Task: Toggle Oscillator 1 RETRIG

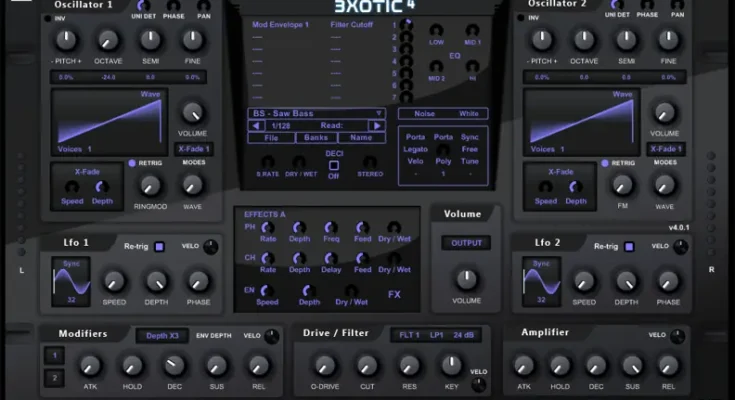Action: (x=132, y=163)
